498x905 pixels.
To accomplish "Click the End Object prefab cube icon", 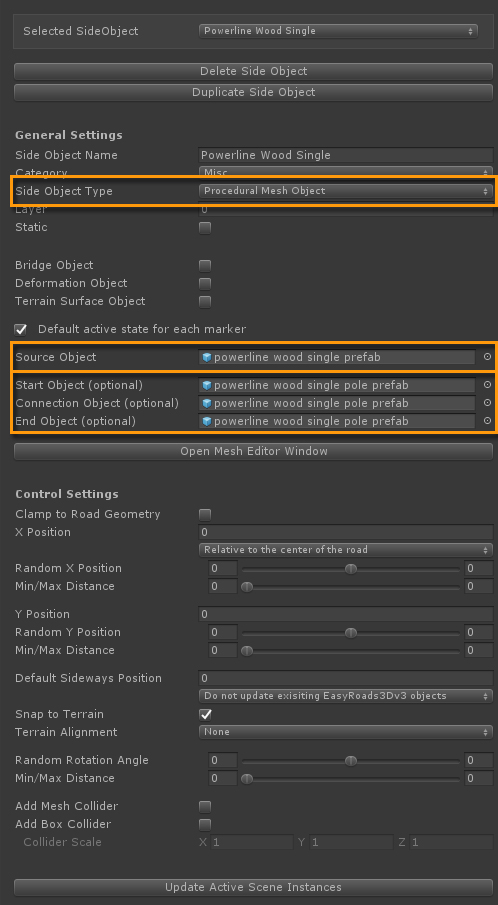I will (207, 421).
